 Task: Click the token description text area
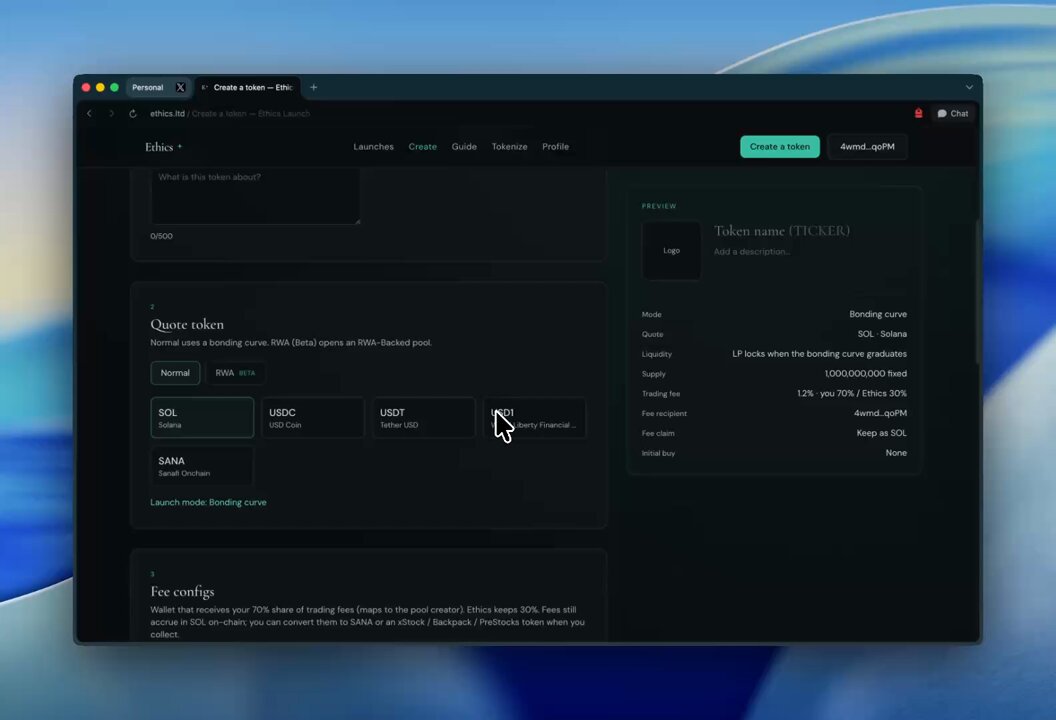point(255,196)
